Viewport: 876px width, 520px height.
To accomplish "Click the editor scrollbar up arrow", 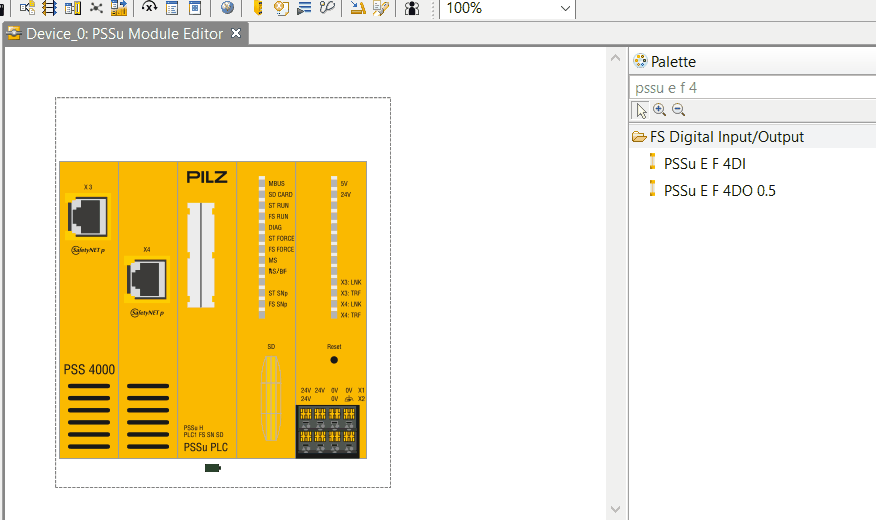I will click(616, 58).
